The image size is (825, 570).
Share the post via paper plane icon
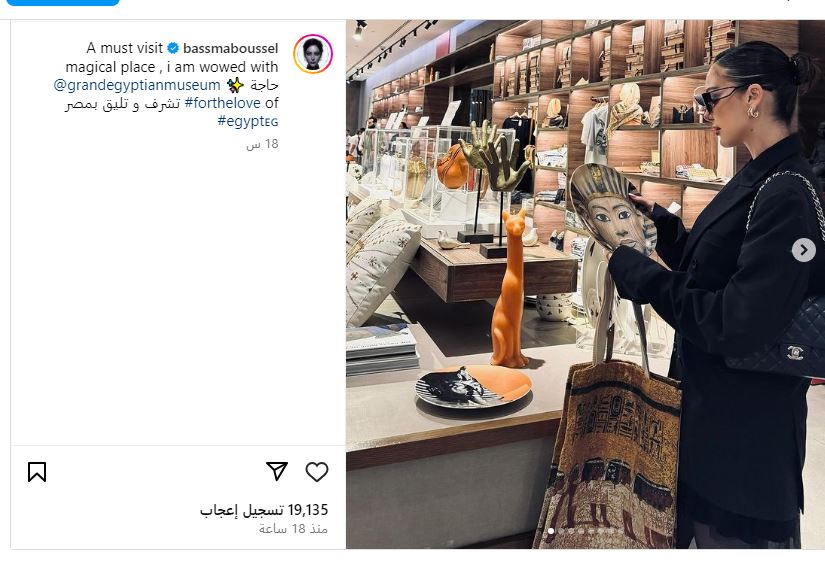[277, 471]
